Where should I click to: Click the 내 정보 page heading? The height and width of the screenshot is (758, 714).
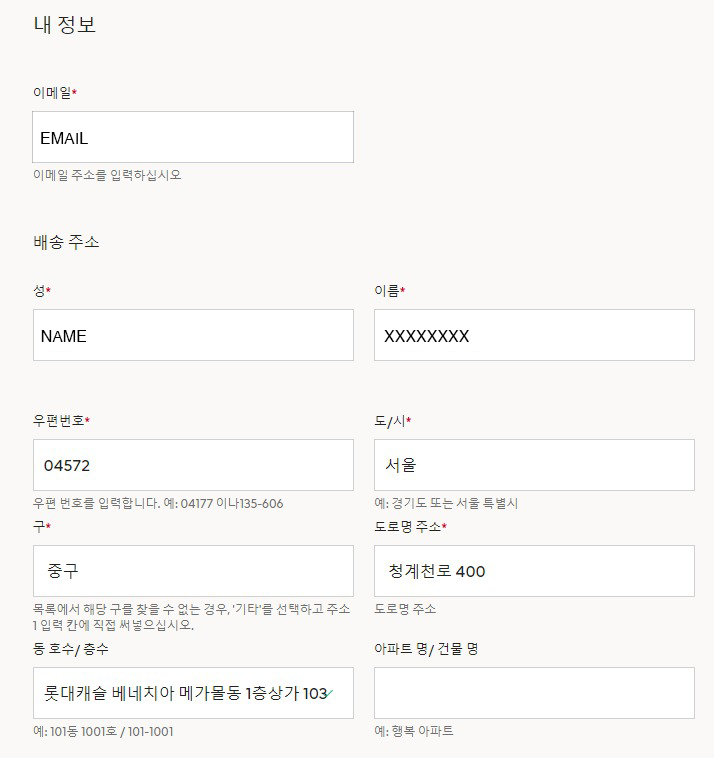coord(64,25)
